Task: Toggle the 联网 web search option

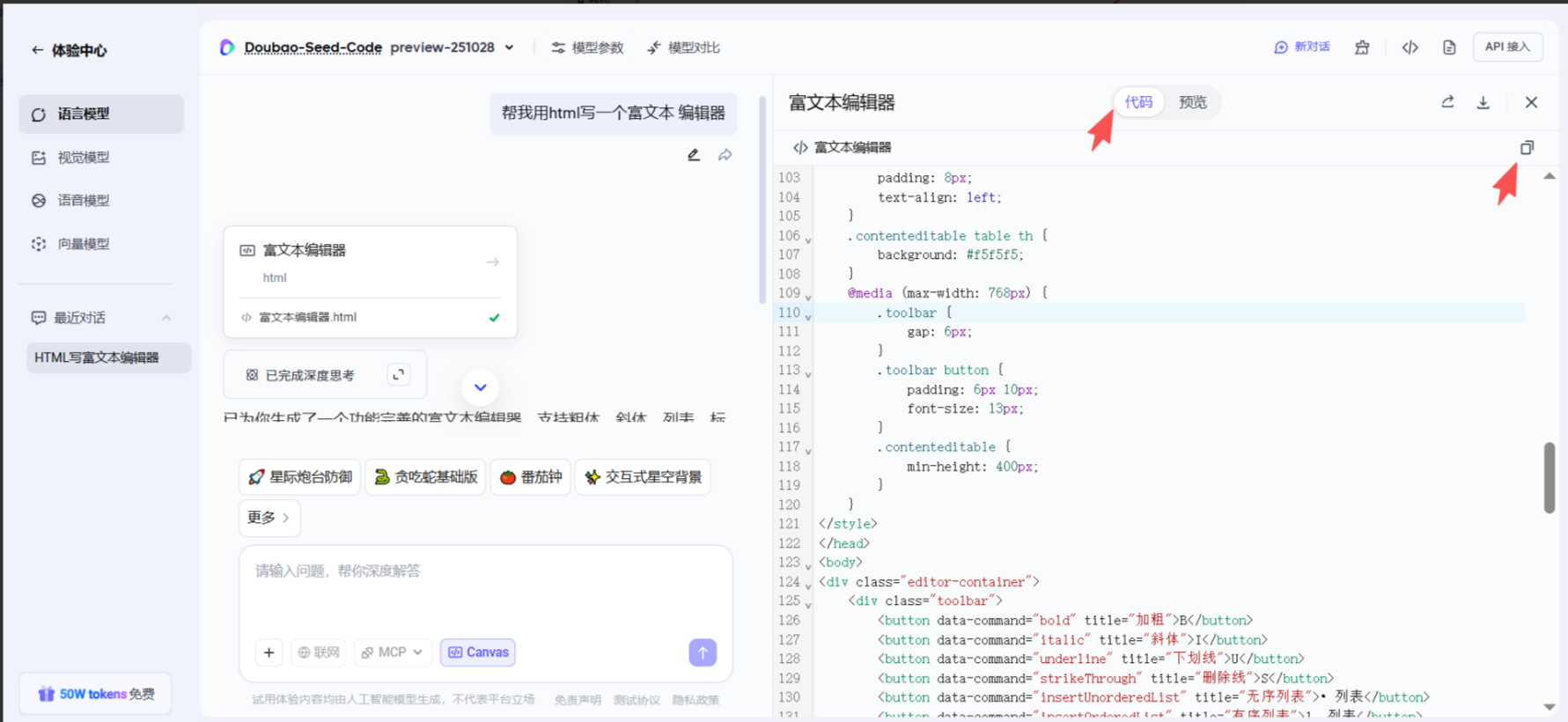Action: point(318,652)
